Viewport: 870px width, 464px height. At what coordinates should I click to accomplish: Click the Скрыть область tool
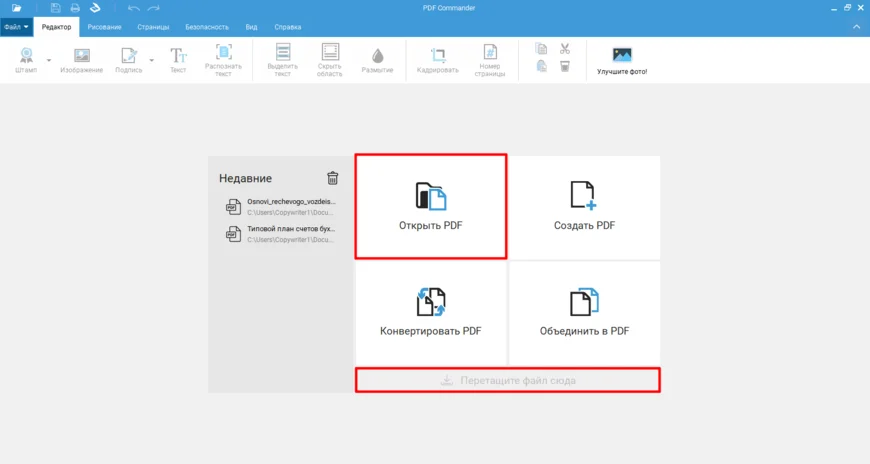click(330, 60)
